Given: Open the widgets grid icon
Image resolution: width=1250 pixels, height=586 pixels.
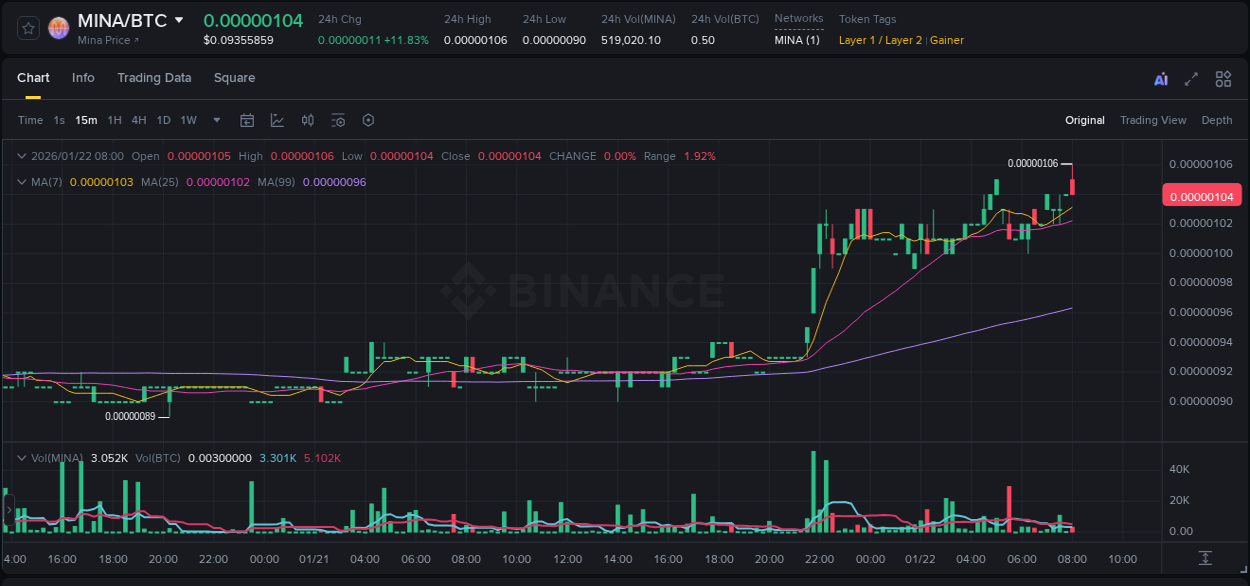Looking at the screenshot, I should (x=1223, y=78).
